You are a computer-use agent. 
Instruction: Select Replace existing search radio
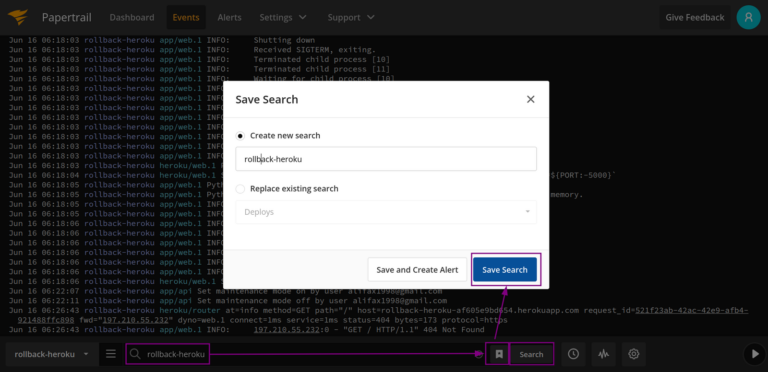pyautogui.click(x=240, y=189)
